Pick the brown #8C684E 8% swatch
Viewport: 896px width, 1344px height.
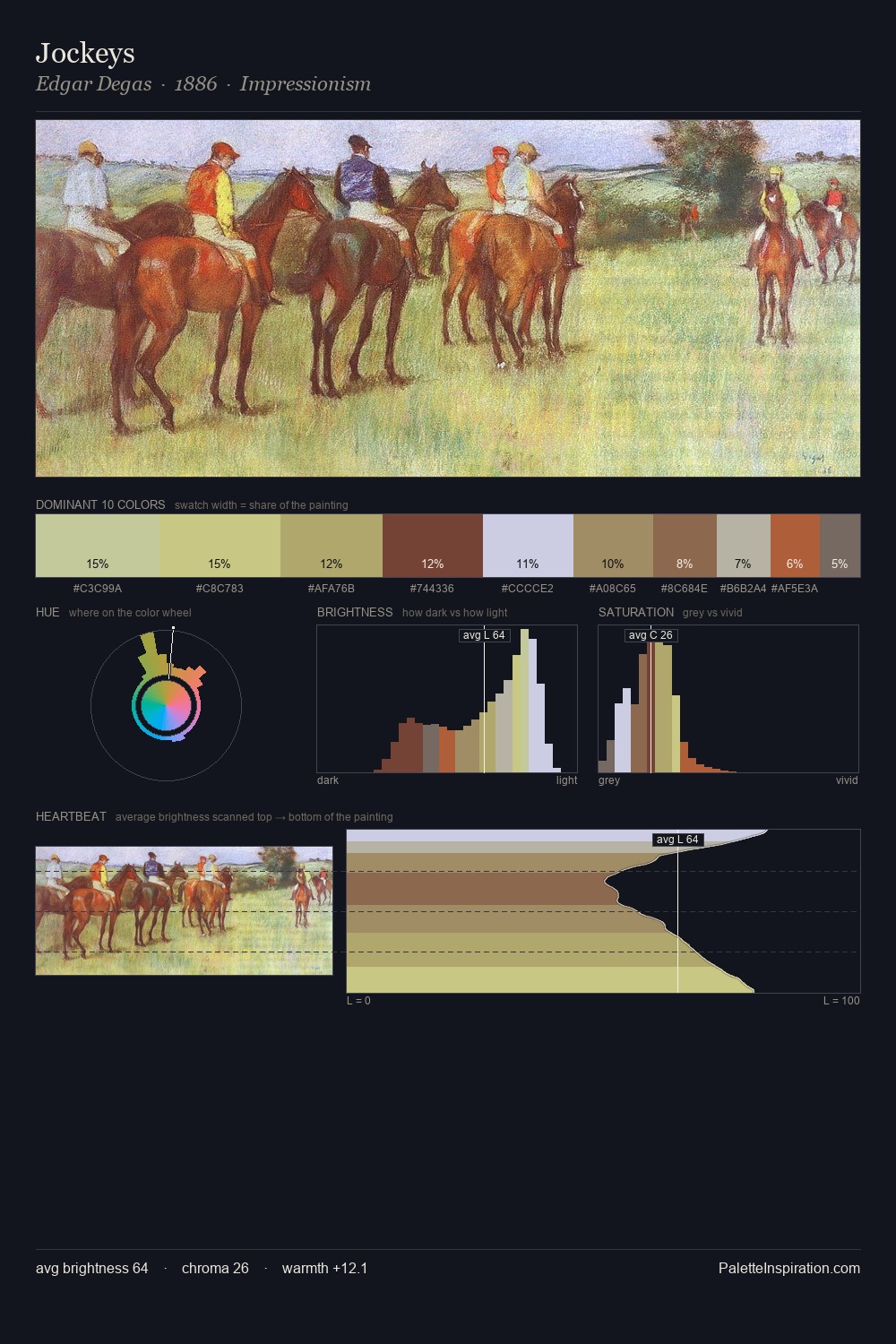(685, 546)
